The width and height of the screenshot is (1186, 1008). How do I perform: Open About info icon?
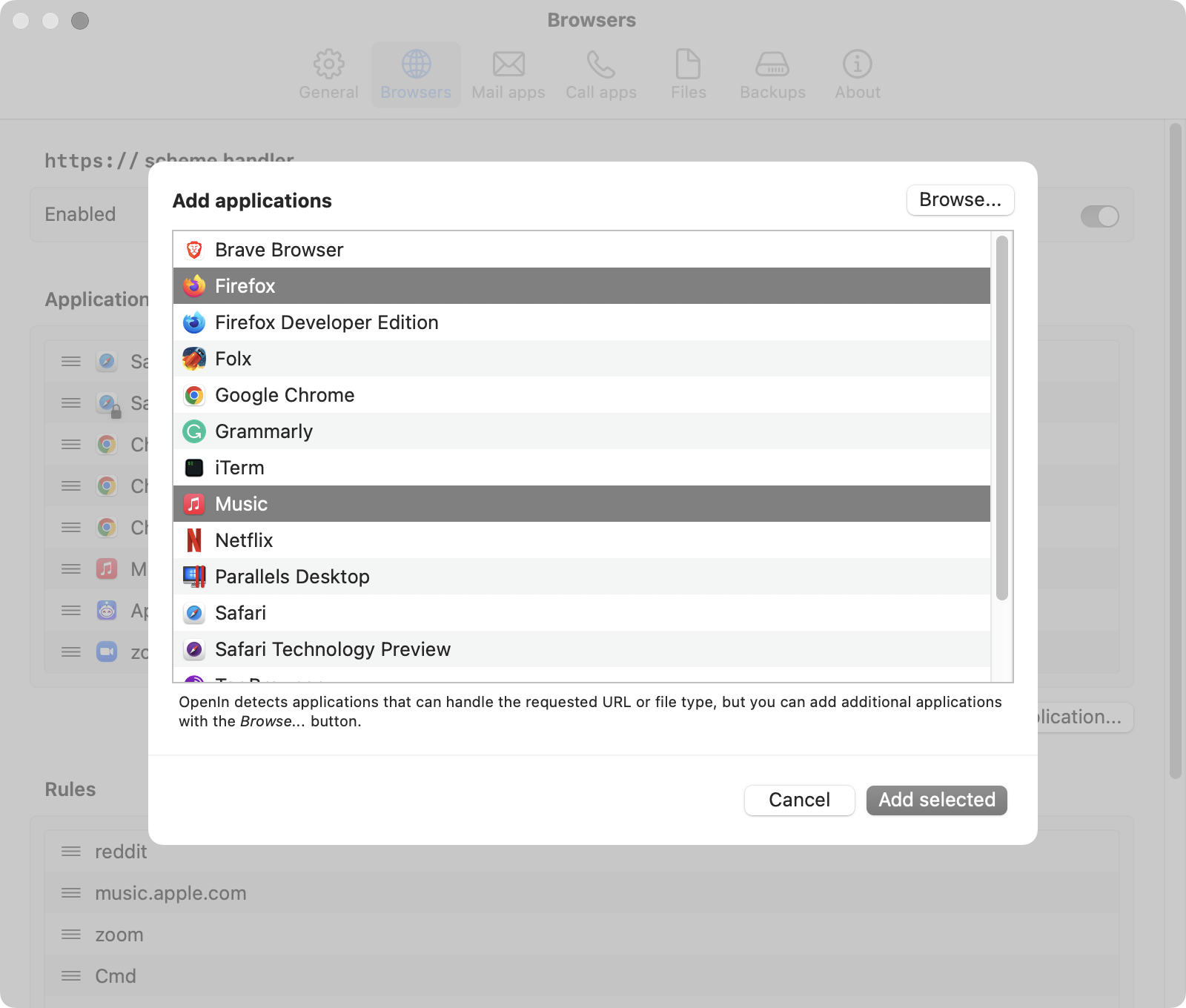coord(858,64)
